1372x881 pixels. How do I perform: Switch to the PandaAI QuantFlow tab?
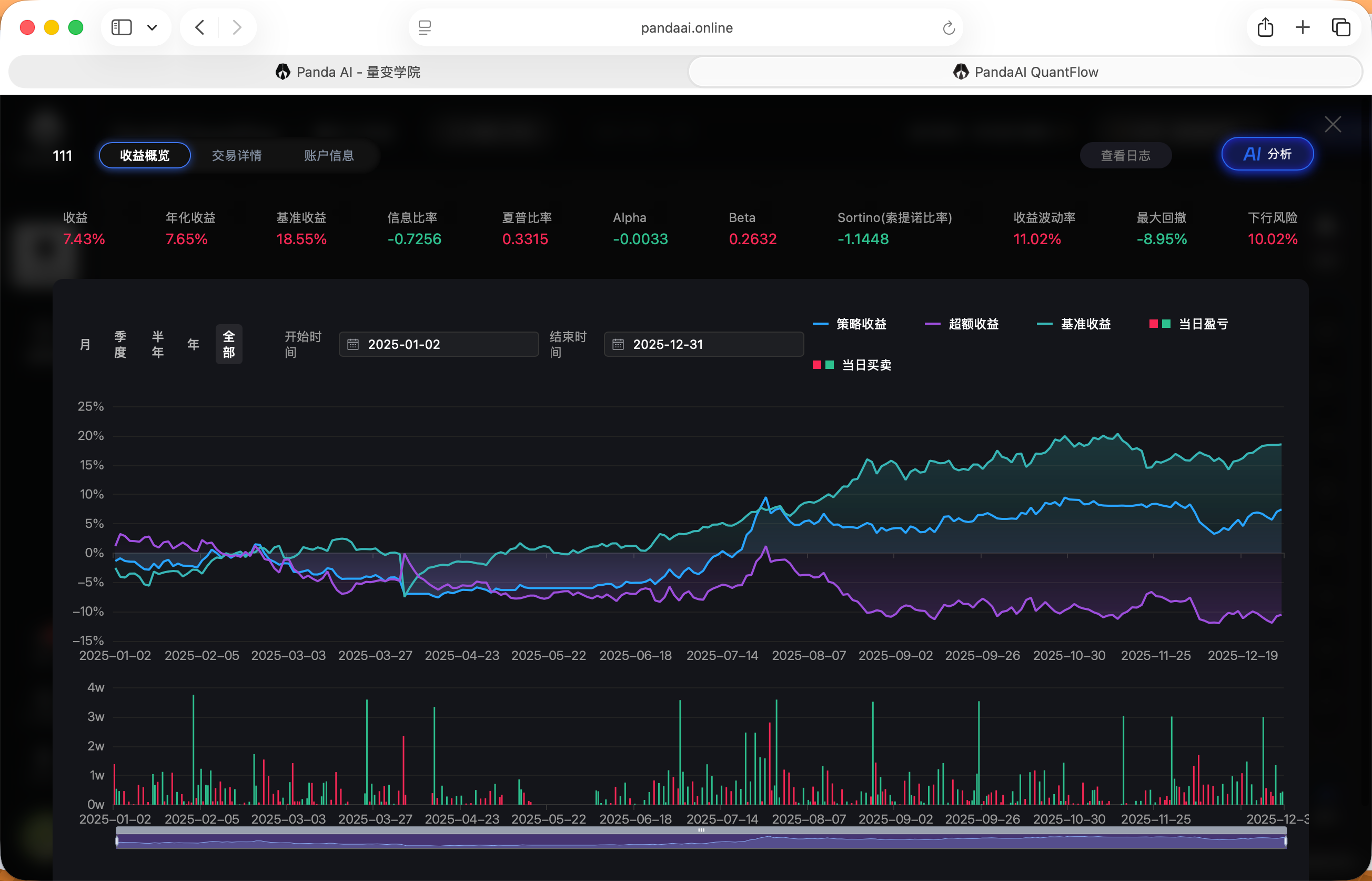click(x=1025, y=72)
